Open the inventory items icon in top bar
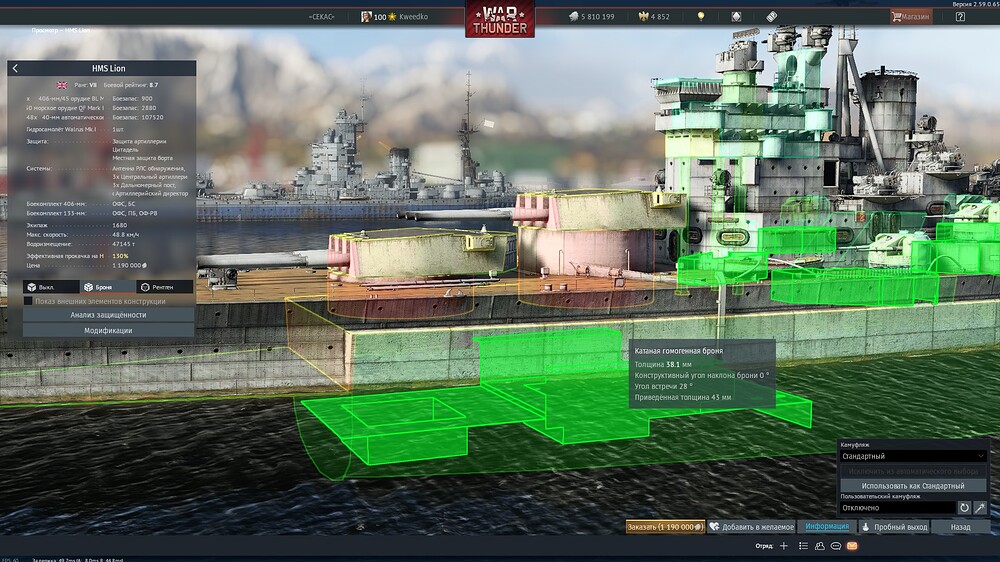This screenshot has width=1000, height=562. click(736, 17)
